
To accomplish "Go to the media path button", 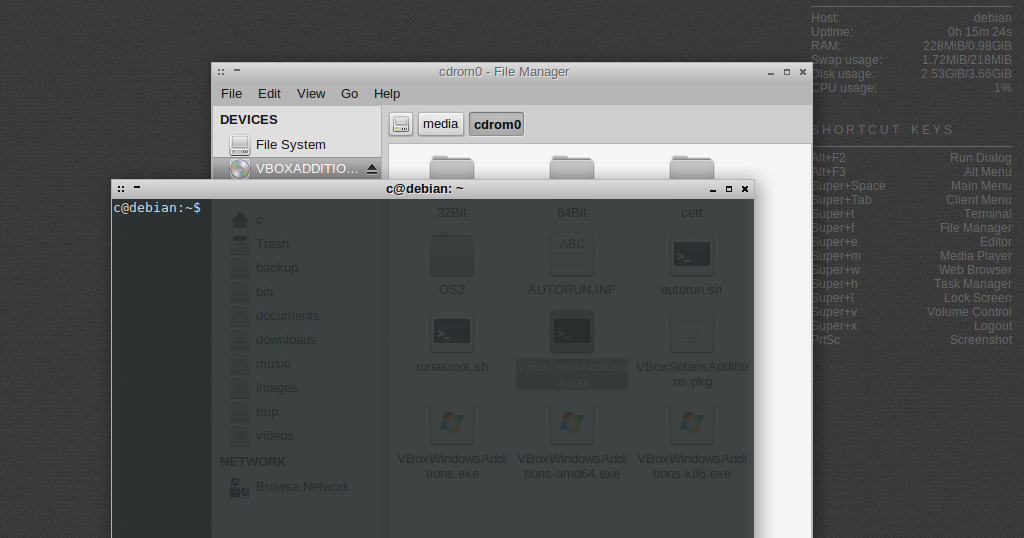I will click(441, 124).
